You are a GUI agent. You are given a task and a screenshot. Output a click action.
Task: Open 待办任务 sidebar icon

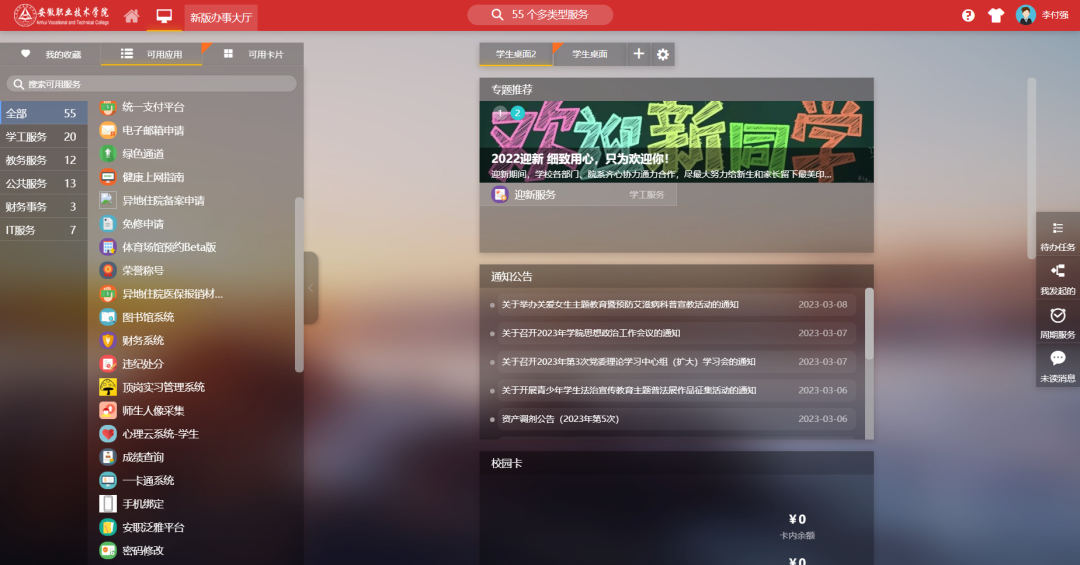tap(1057, 234)
